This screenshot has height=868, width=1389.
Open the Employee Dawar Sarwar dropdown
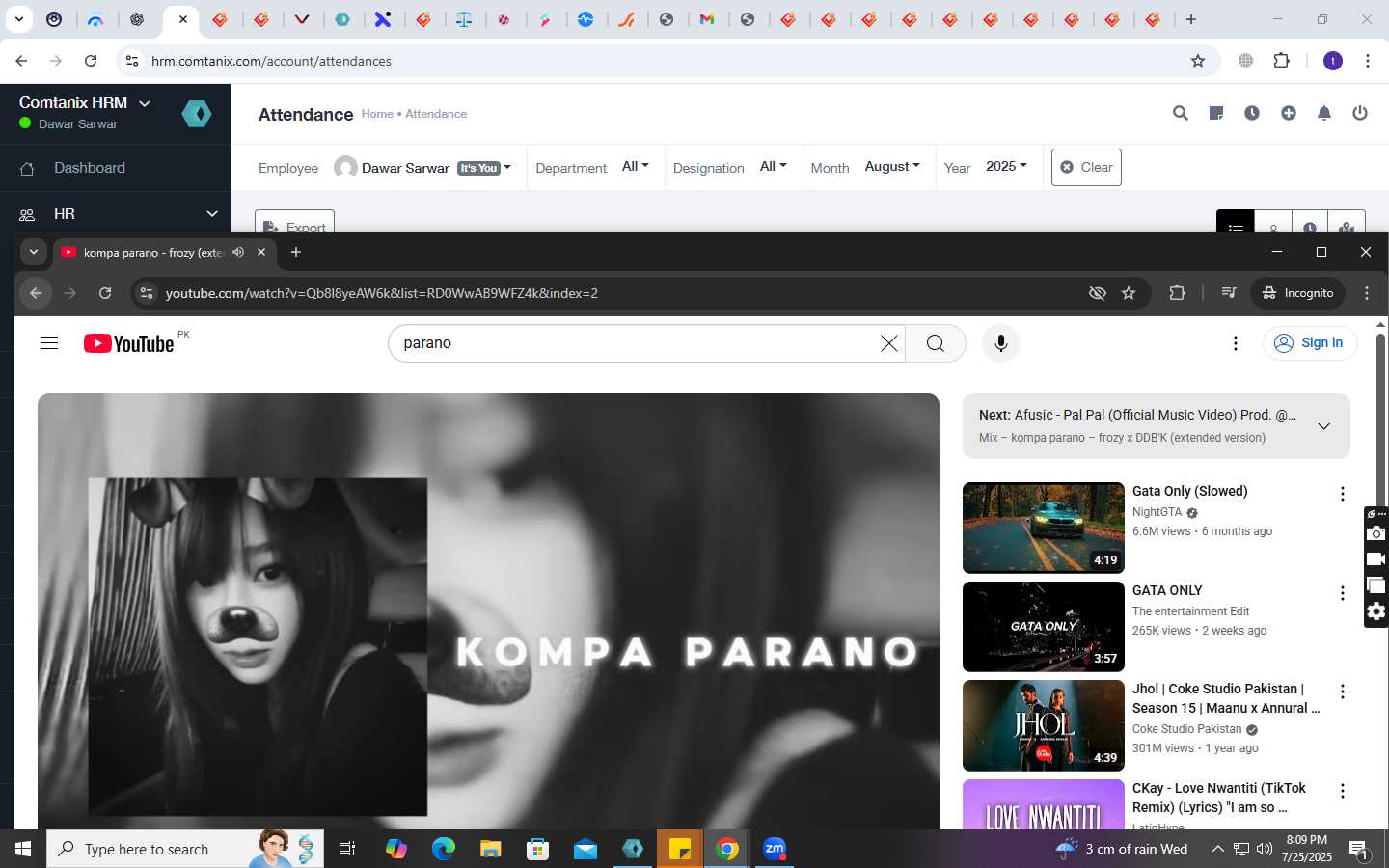(x=423, y=167)
